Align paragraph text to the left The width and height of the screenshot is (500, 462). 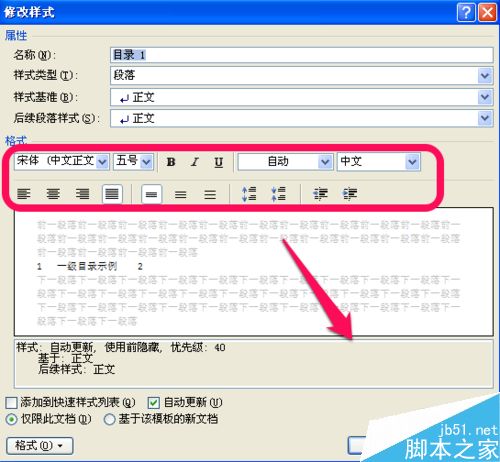click(24, 194)
